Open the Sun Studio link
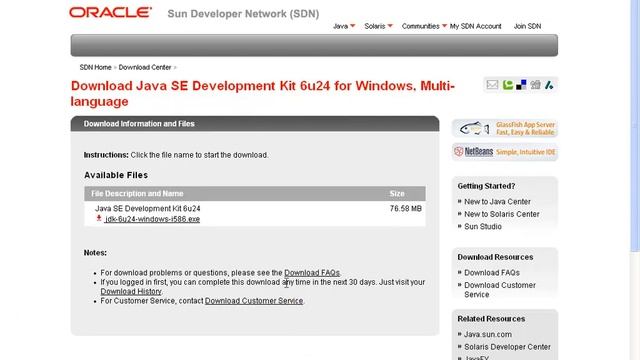Screen dimensions: 640x360 (x=483, y=227)
